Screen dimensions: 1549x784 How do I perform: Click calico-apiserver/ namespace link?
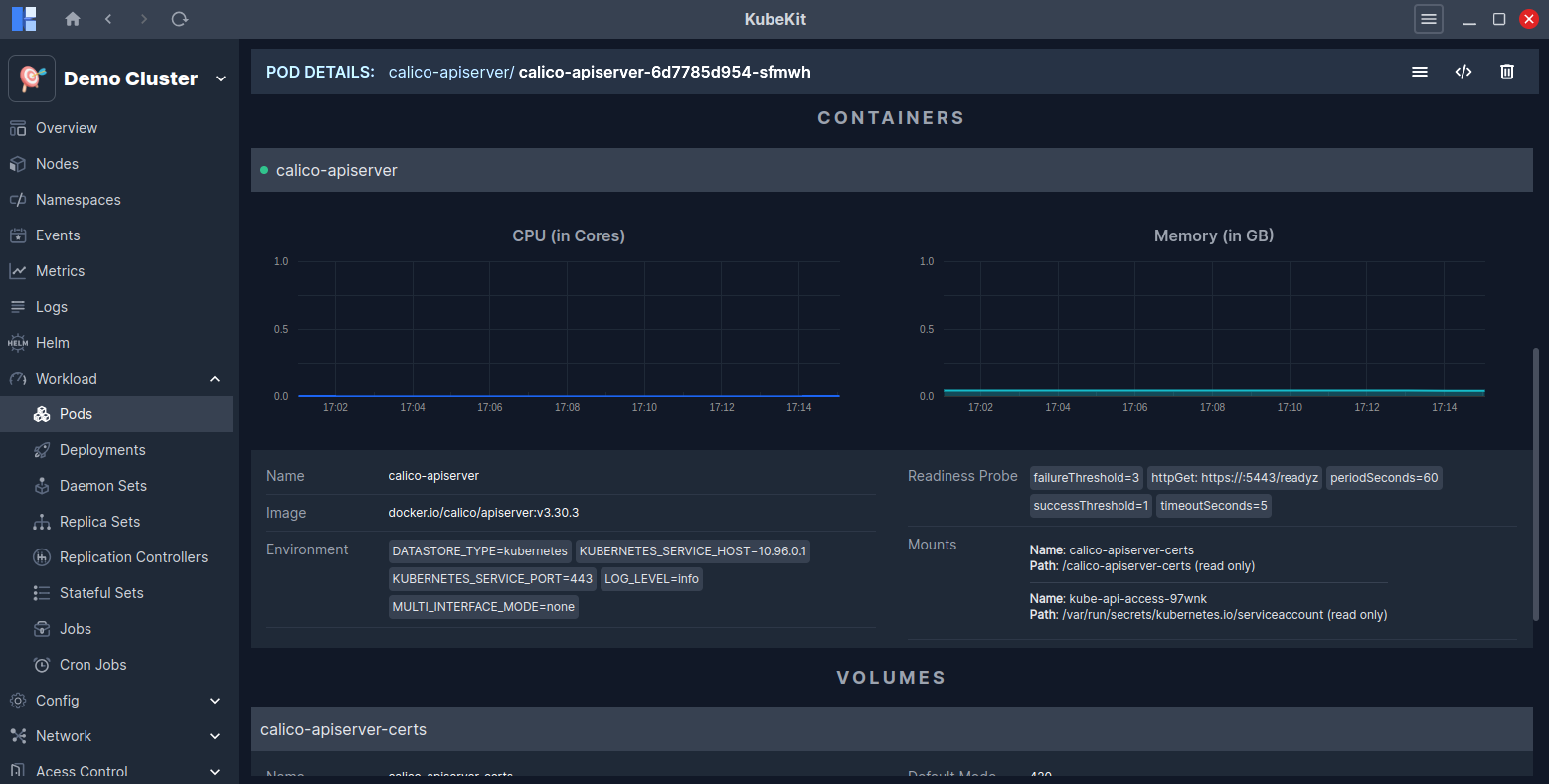point(450,72)
